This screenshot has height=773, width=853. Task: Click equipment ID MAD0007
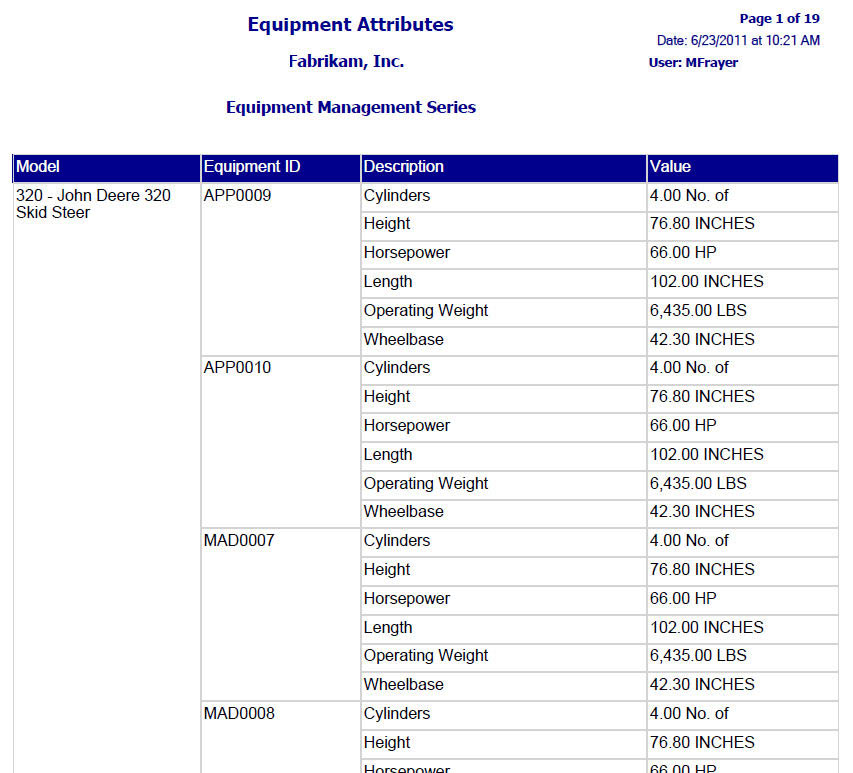(x=239, y=541)
